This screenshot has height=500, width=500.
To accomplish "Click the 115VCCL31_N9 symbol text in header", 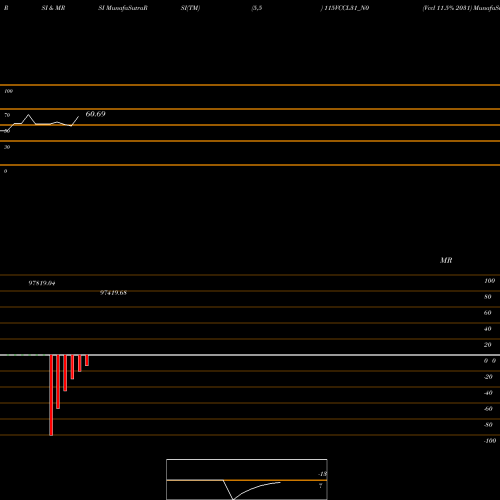I will [347, 8].
